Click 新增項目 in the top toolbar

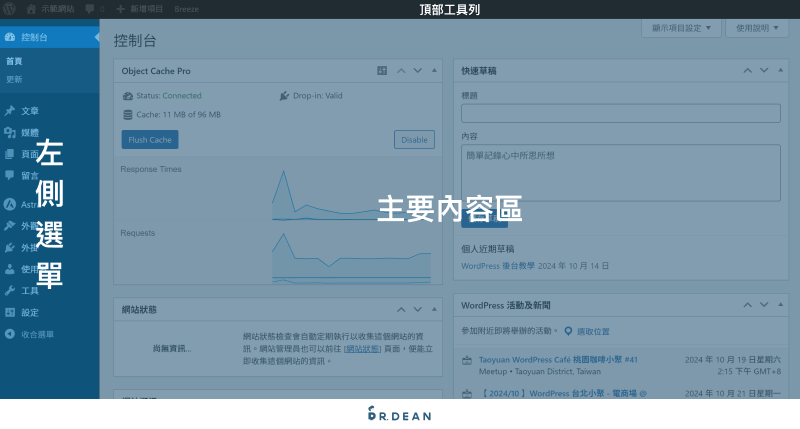pyautogui.click(x=139, y=9)
